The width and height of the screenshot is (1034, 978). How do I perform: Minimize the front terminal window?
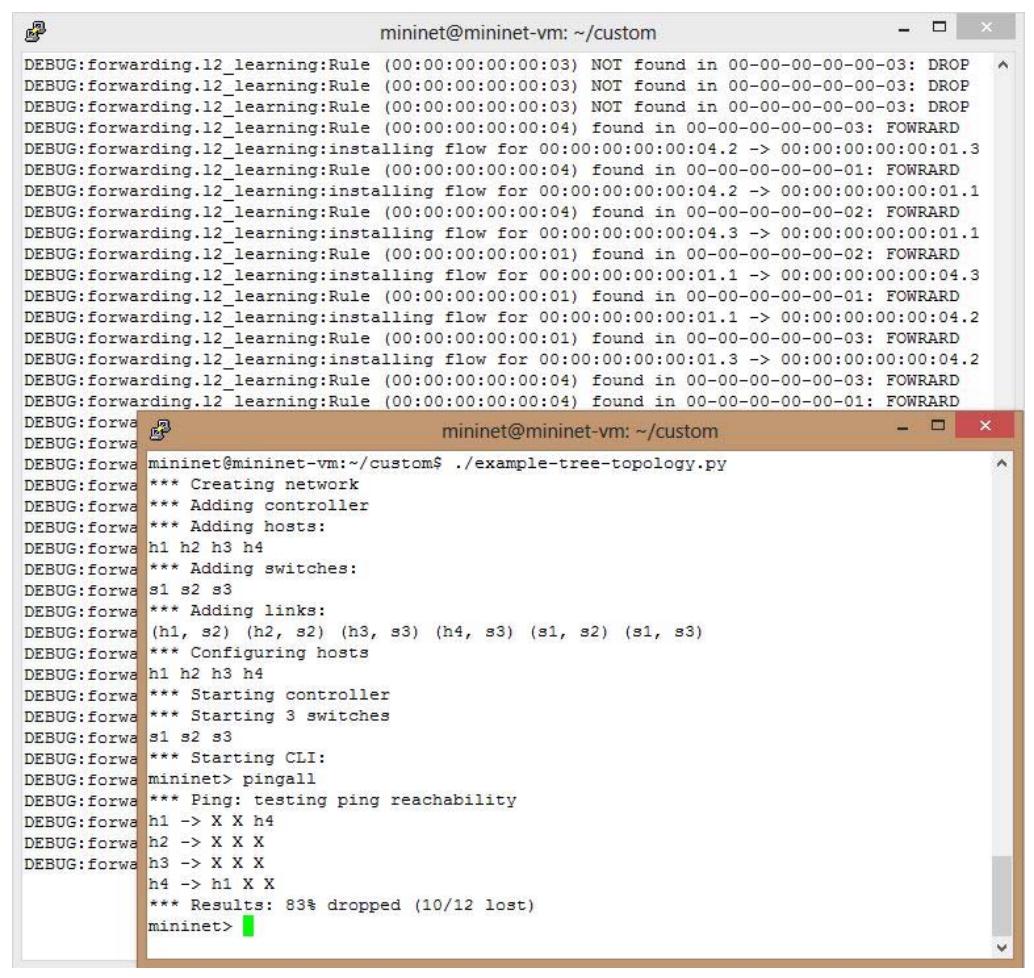[903, 427]
